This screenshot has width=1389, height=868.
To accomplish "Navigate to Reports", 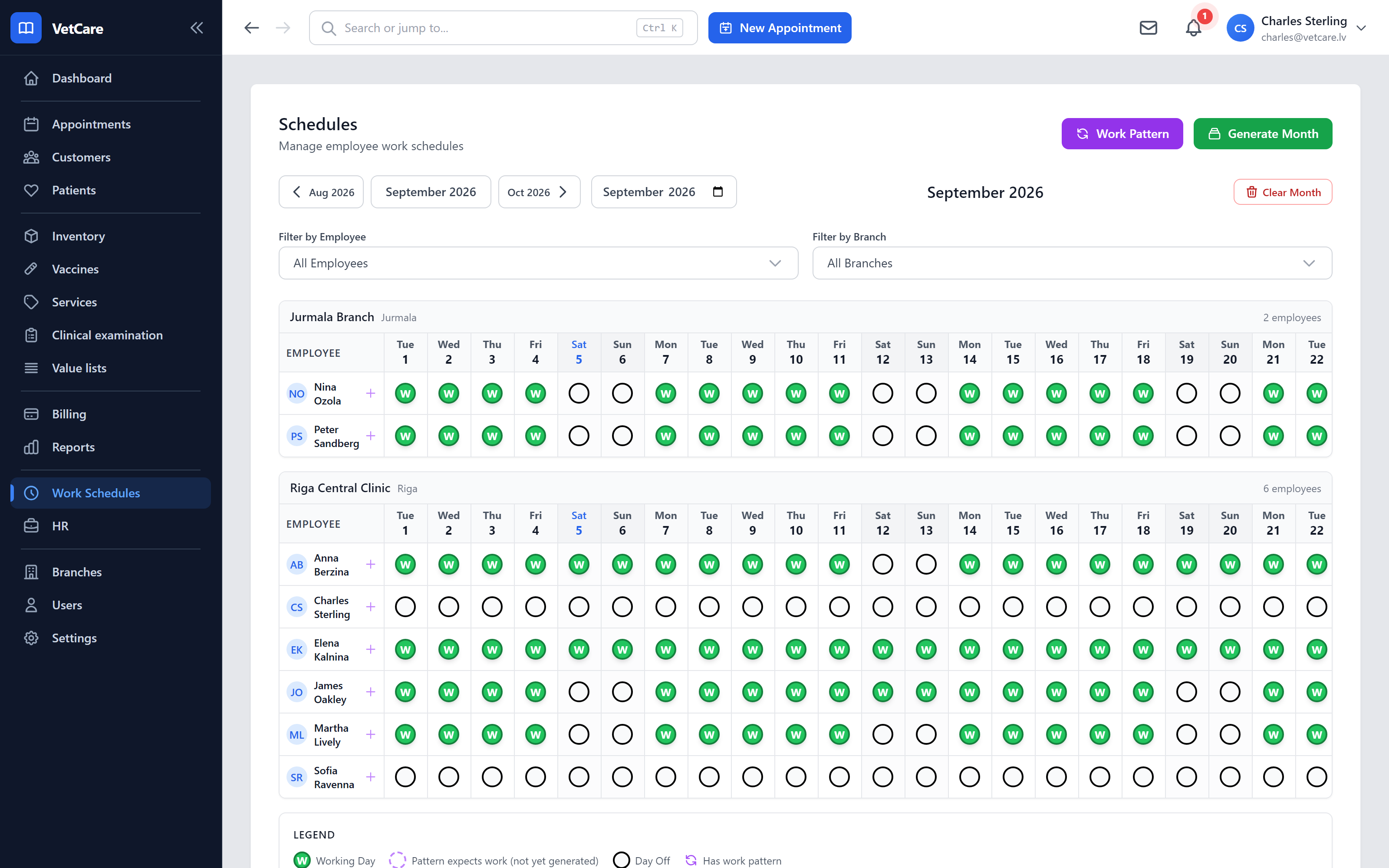I will pyautogui.click(x=111, y=447).
